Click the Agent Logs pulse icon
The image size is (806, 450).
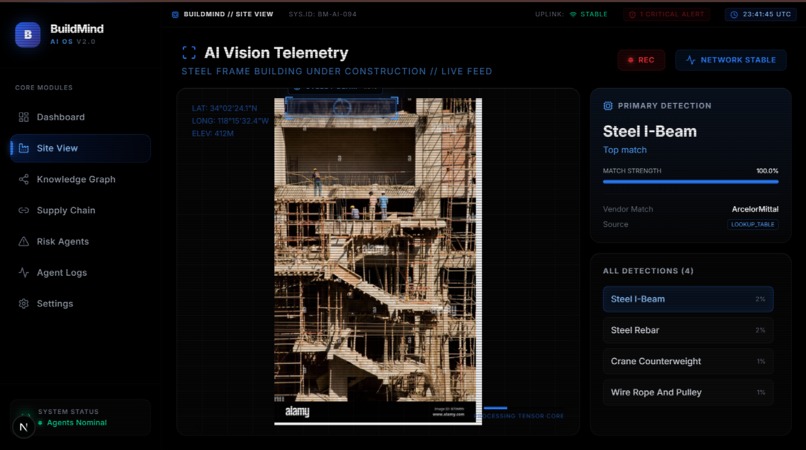pyautogui.click(x=24, y=273)
